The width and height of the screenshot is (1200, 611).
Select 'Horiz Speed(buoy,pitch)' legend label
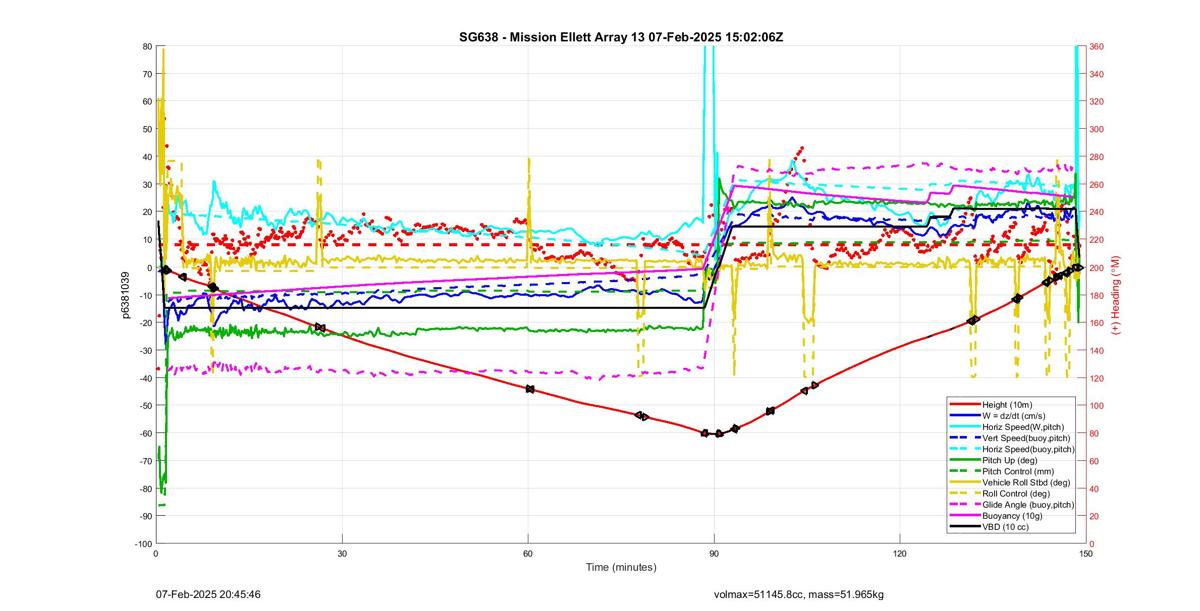pyautogui.click(x=1029, y=449)
